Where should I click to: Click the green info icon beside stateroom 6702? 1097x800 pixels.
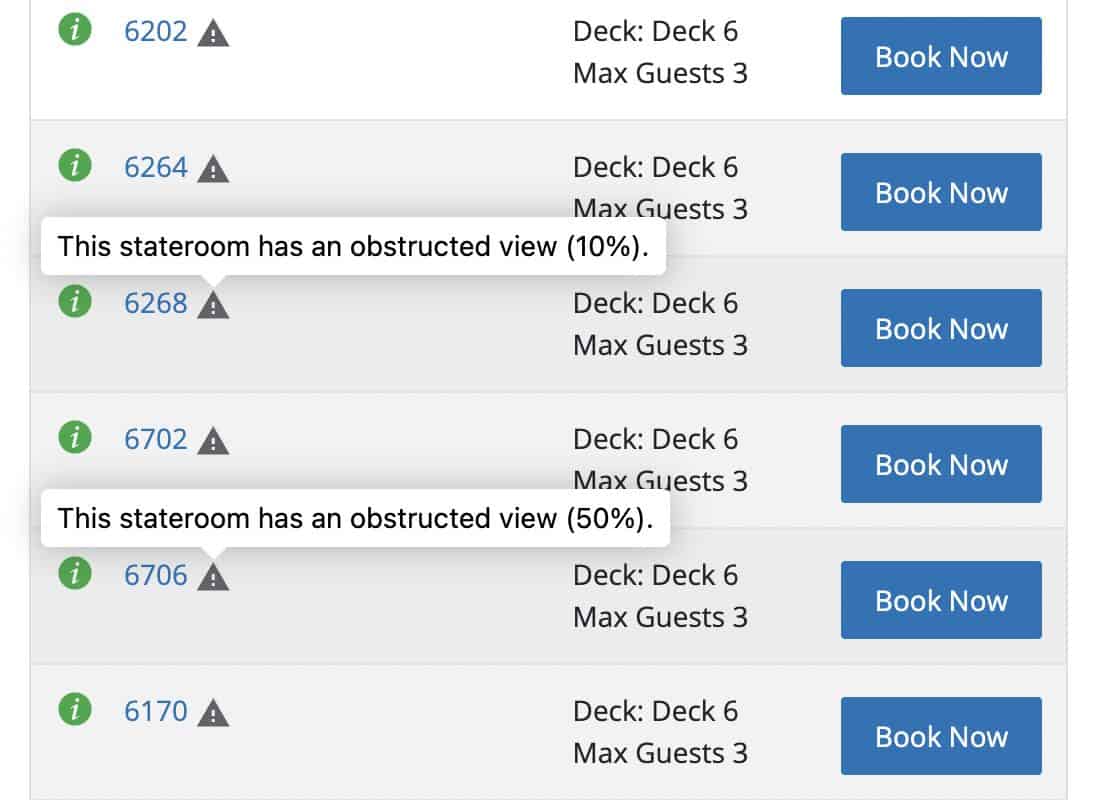tap(74, 437)
